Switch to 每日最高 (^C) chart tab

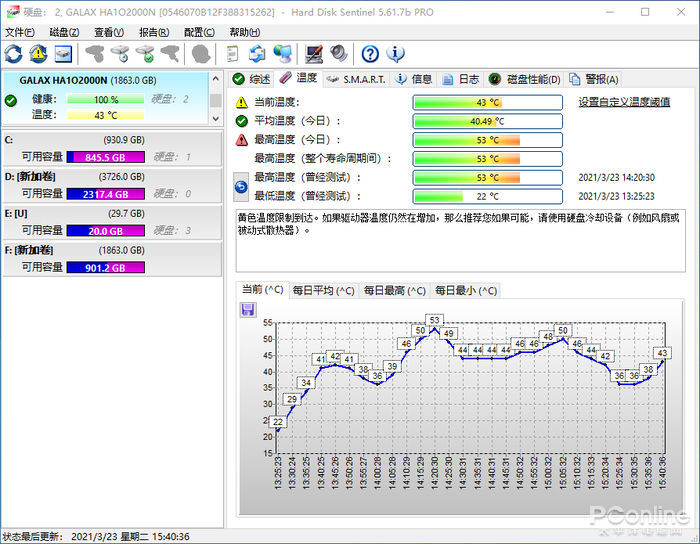tap(395, 291)
